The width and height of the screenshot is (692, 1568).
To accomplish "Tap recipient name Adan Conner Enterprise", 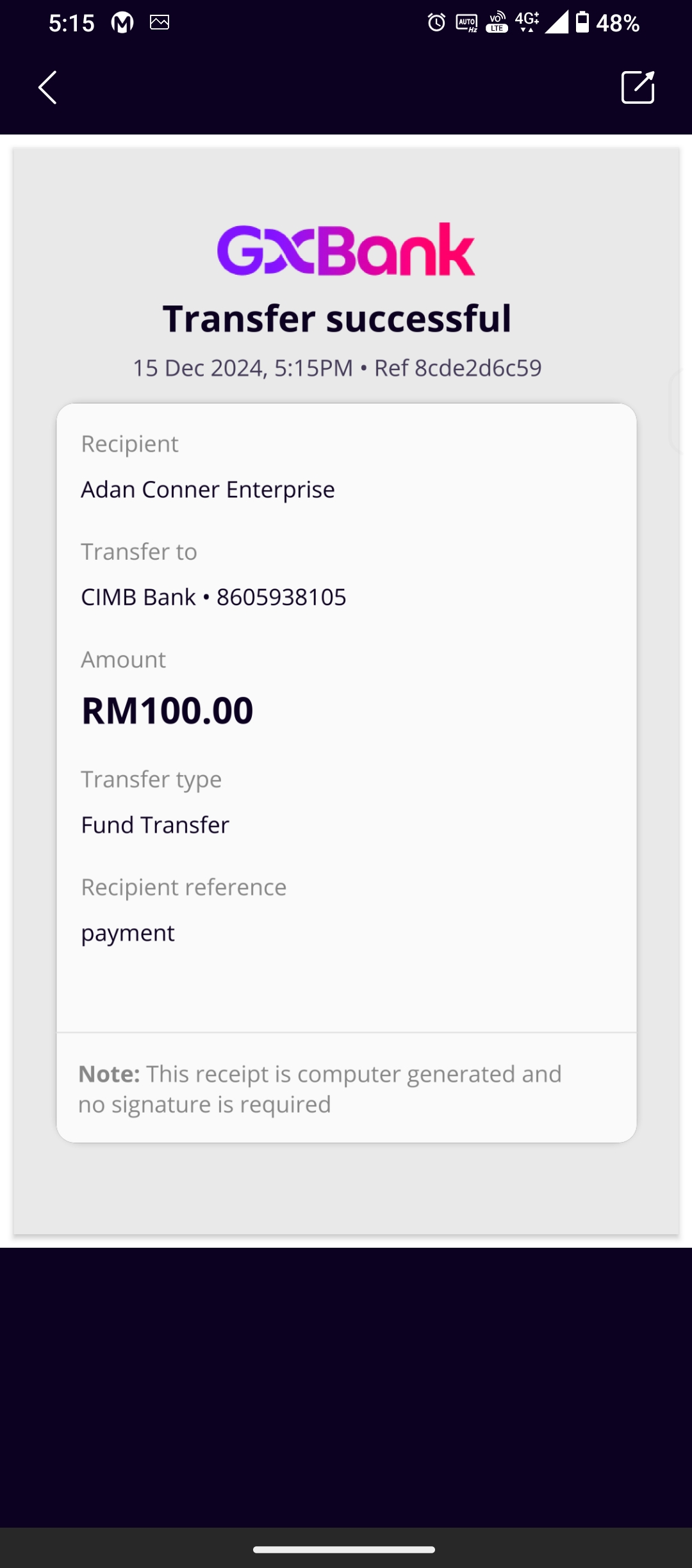I will (x=208, y=489).
